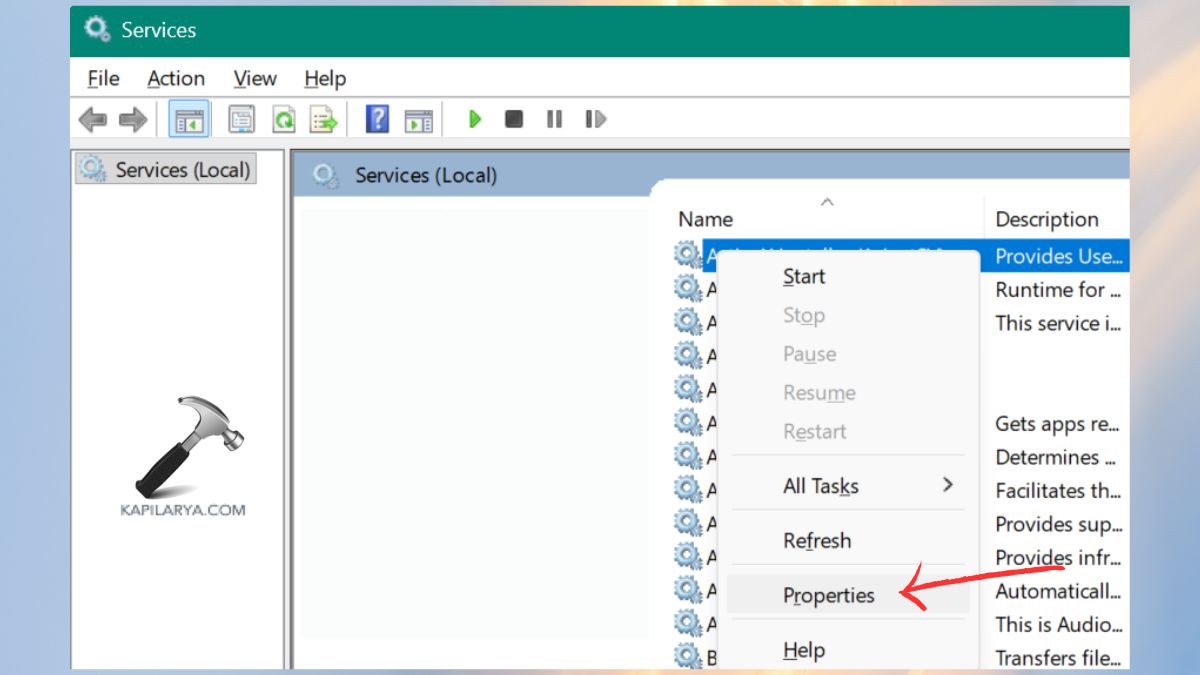The image size is (1200, 675).
Task: Restart the service using the restart toolbar icon
Action: click(594, 119)
